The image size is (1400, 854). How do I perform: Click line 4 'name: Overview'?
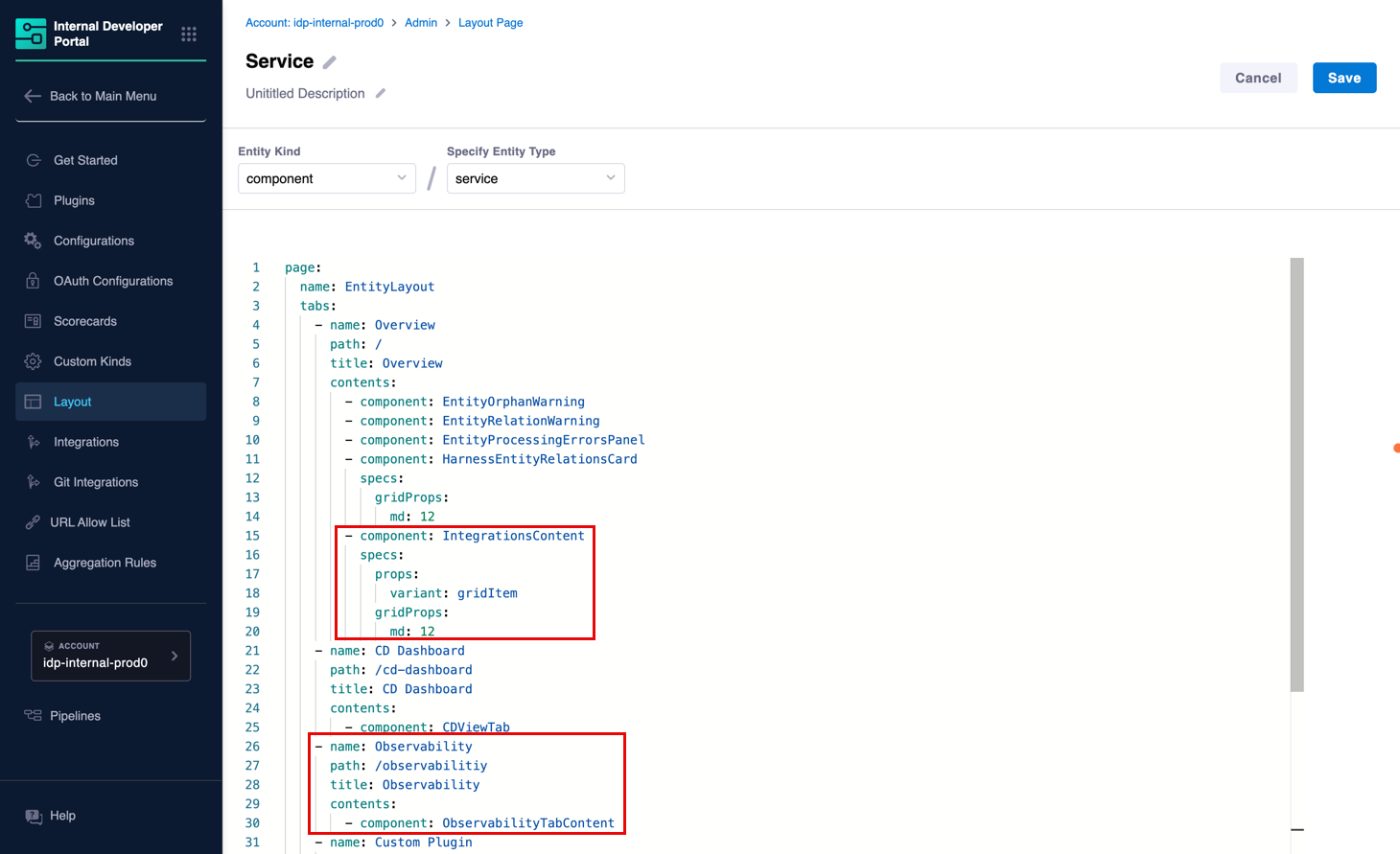(x=383, y=325)
